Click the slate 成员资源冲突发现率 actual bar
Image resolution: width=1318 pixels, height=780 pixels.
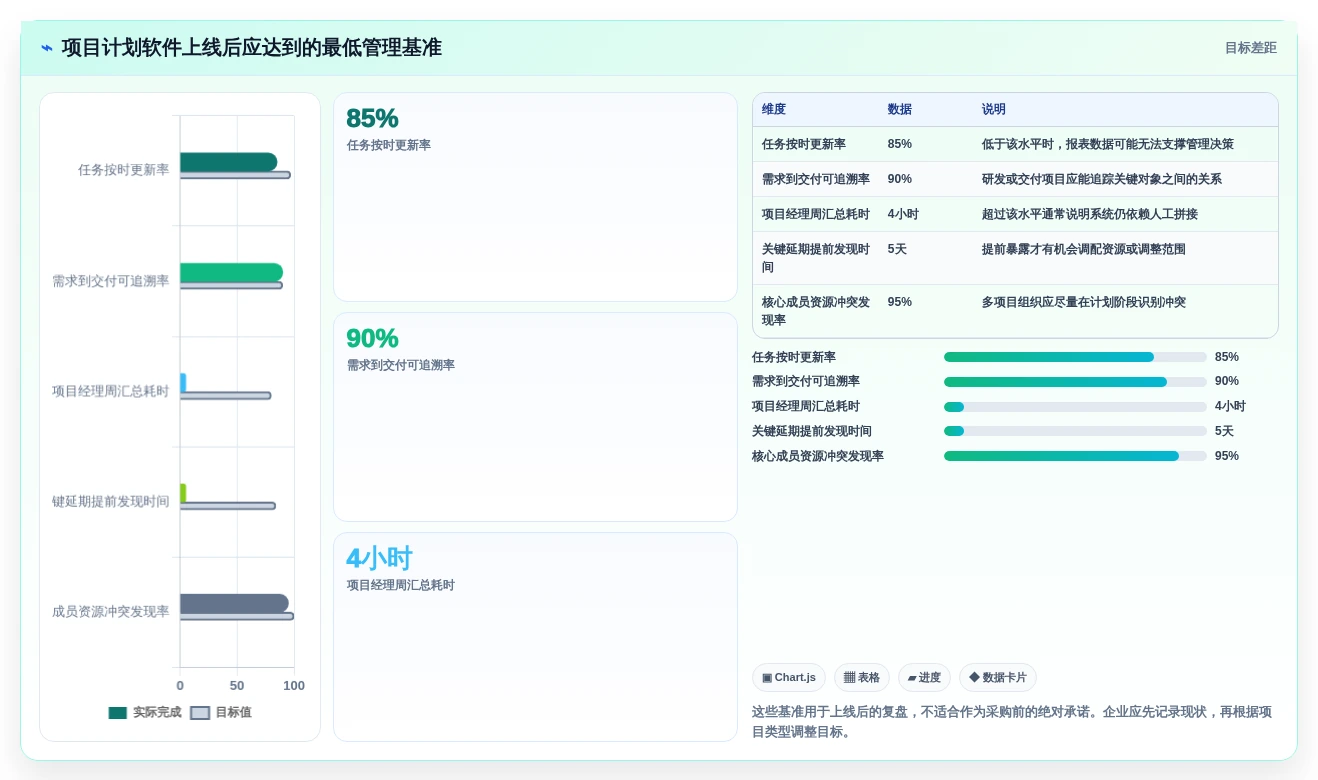point(234,603)
